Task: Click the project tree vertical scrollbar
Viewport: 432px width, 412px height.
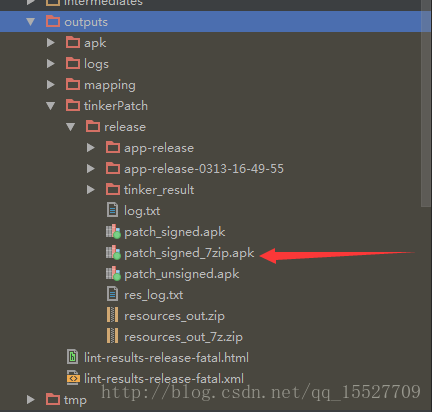Action: point(426,103)
